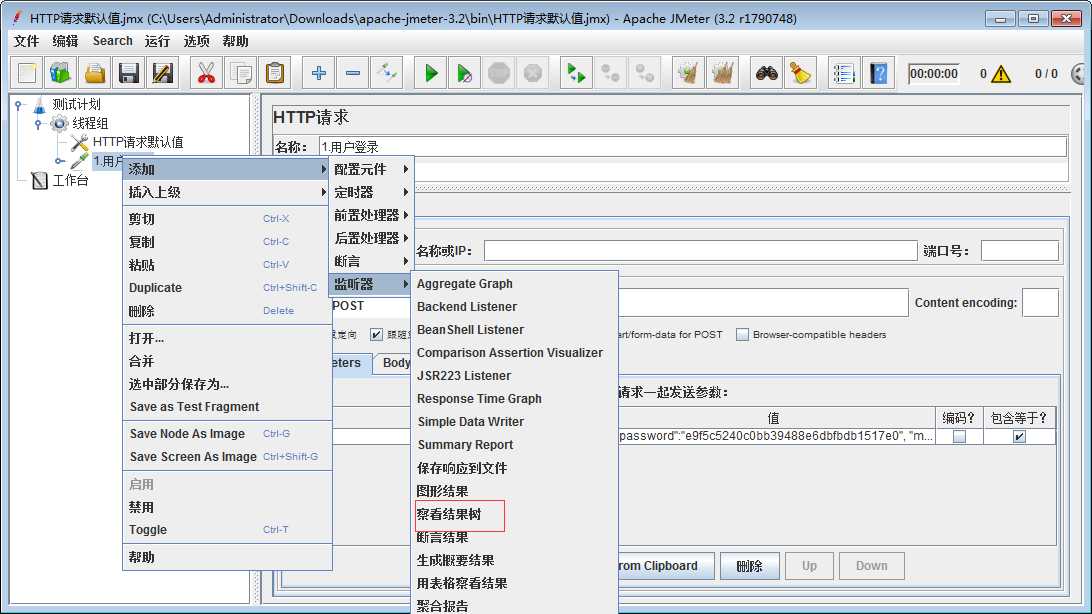The image size is (1092, 614).
Task: Click the 端口号 input field
Action: (1020, 251)
